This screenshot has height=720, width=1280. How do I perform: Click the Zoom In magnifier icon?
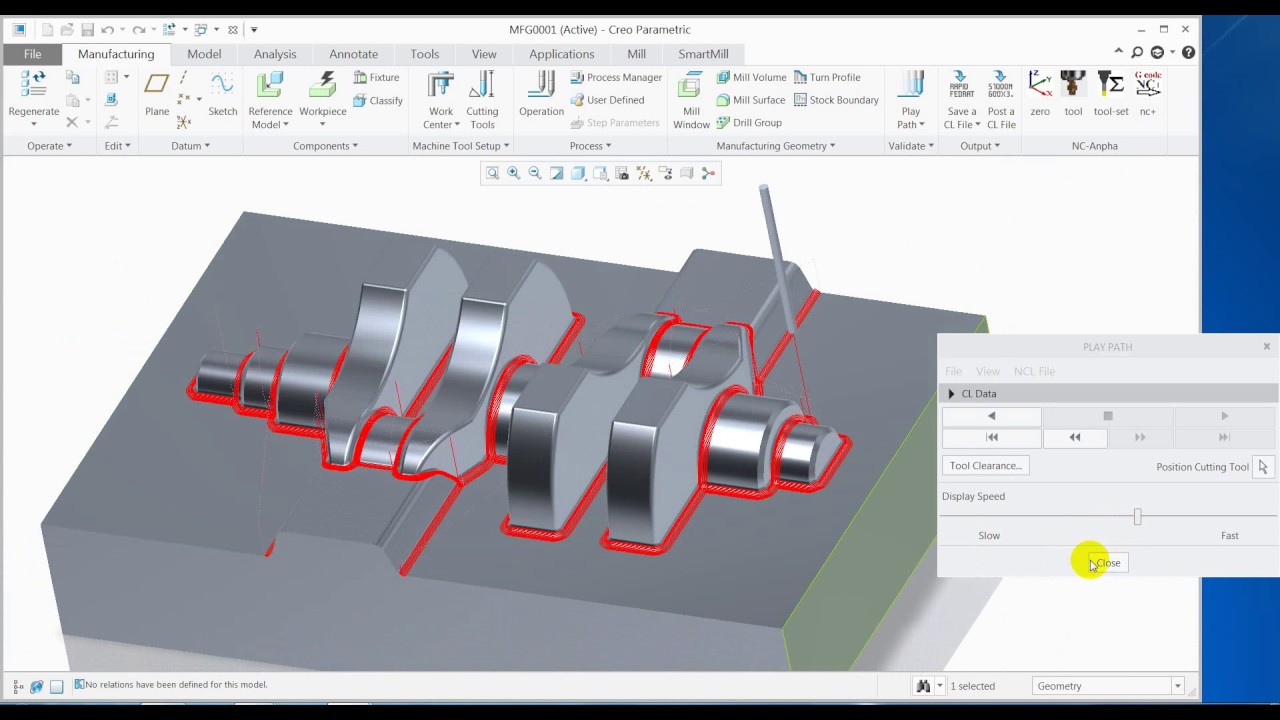coord(514,173)
